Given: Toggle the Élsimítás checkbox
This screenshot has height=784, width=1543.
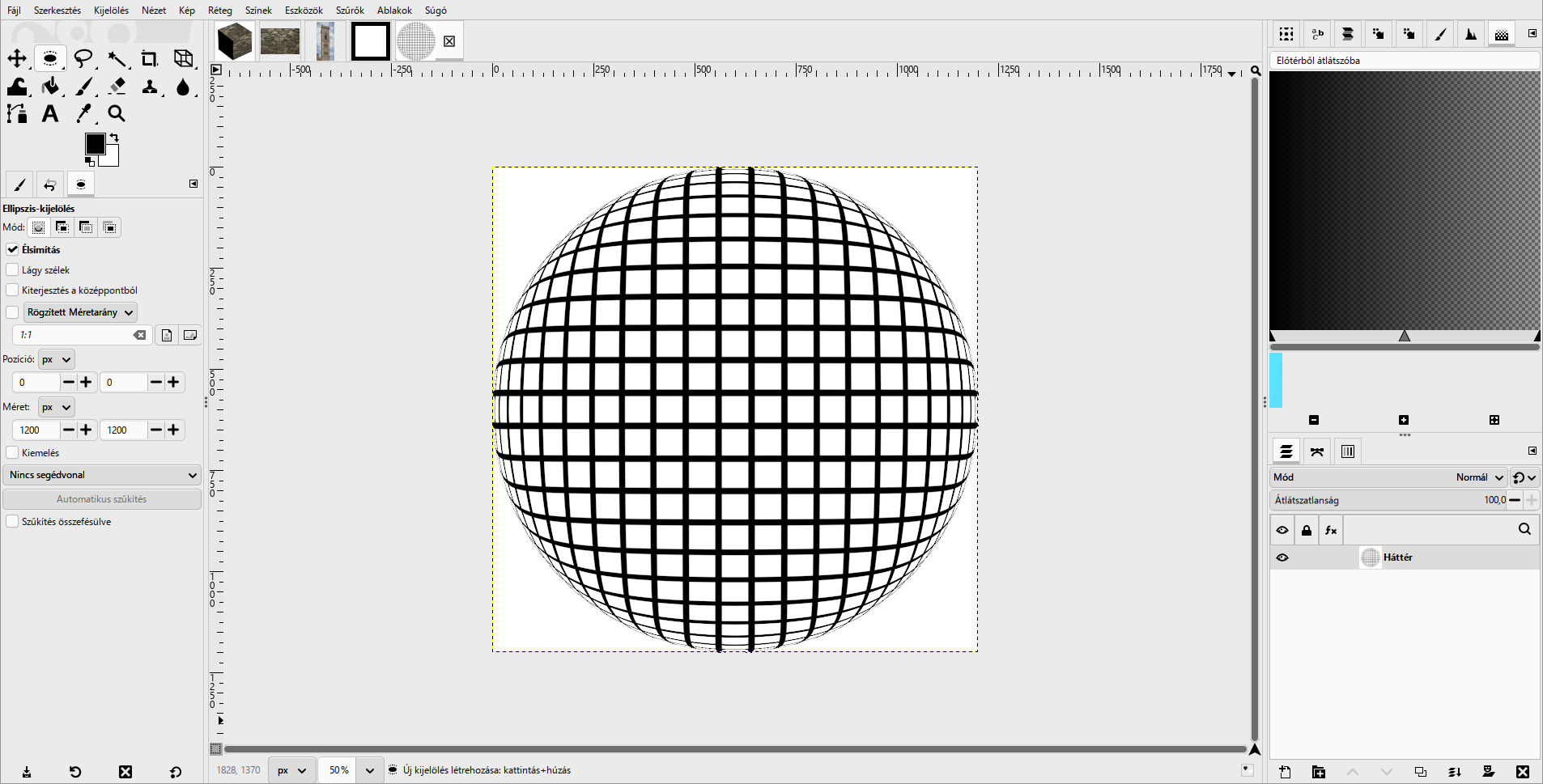Looking at the screenshot, I should 12,249.
